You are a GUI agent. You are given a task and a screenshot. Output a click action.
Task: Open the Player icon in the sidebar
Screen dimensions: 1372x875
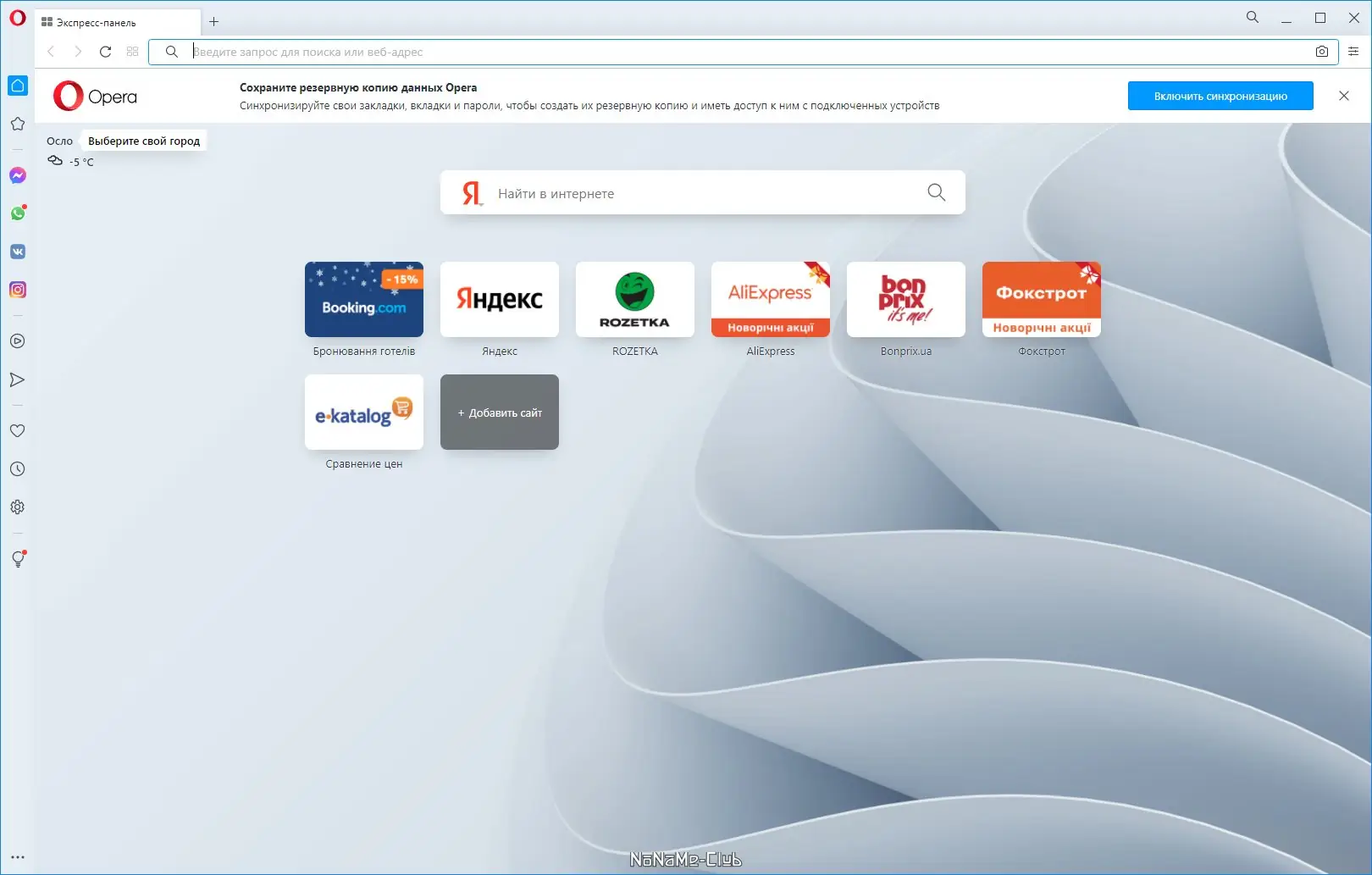click(x=18, y=341)
